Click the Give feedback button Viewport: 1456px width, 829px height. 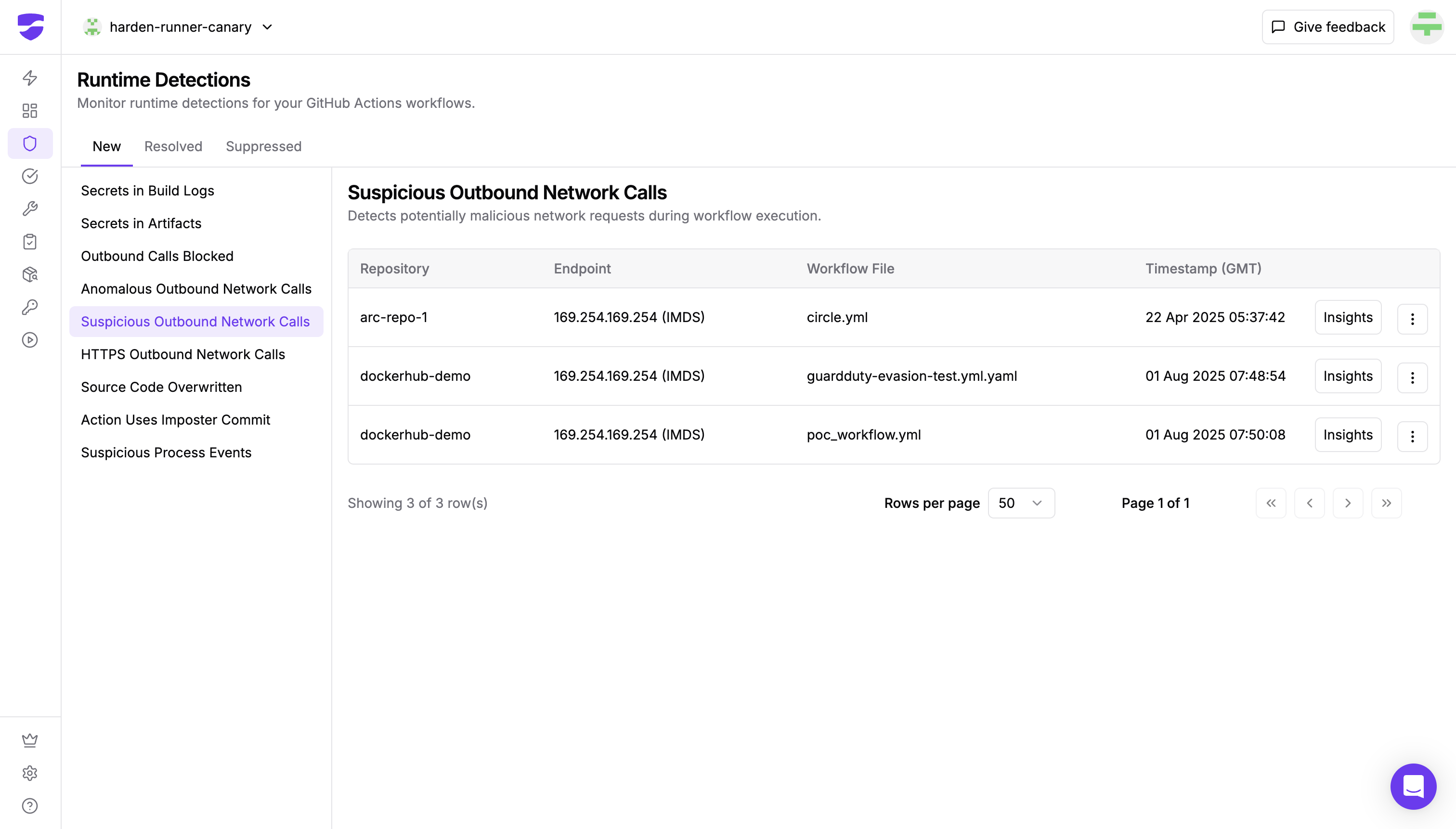pos(1327,27)
